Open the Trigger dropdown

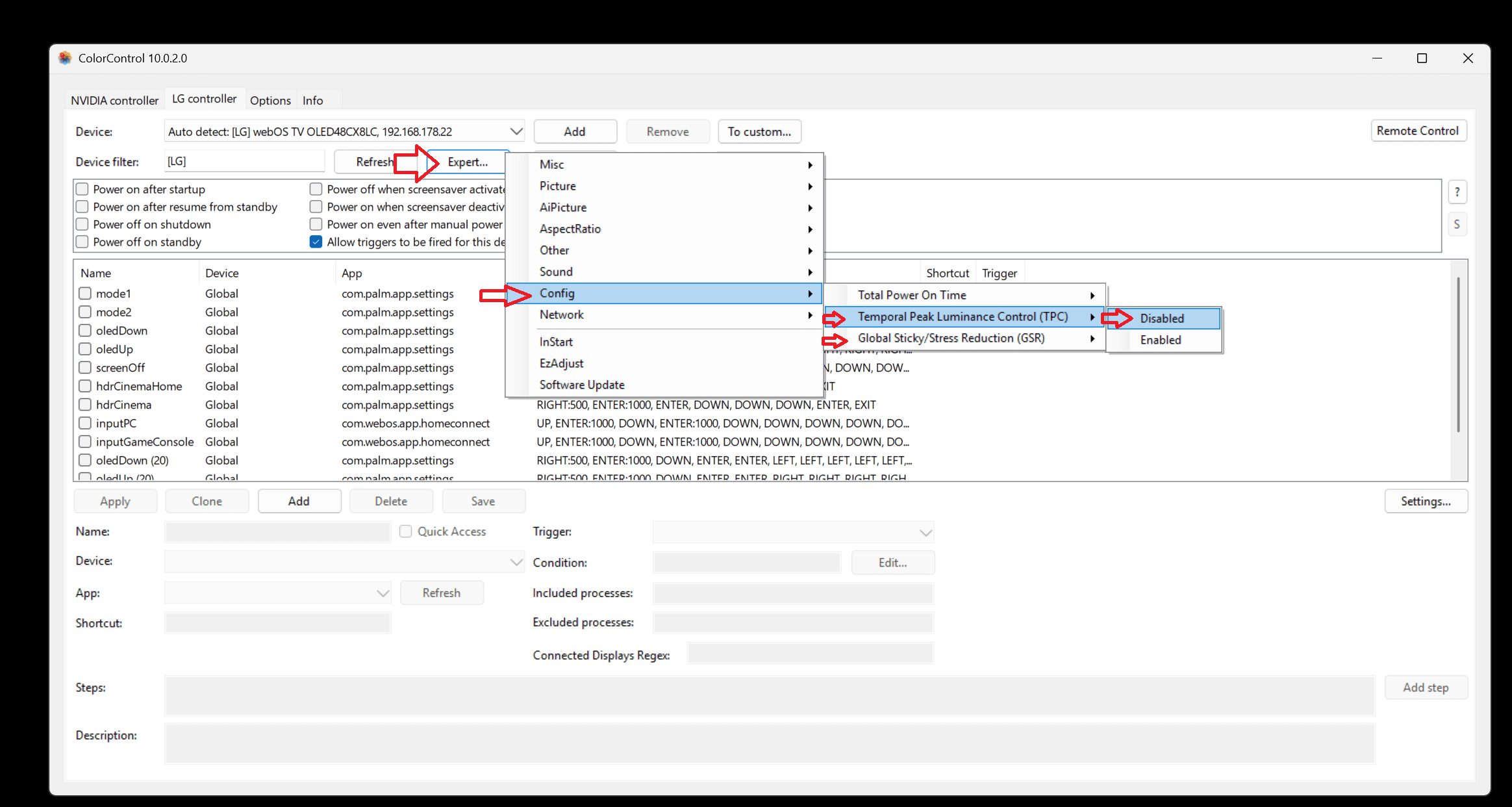(793, 532)
